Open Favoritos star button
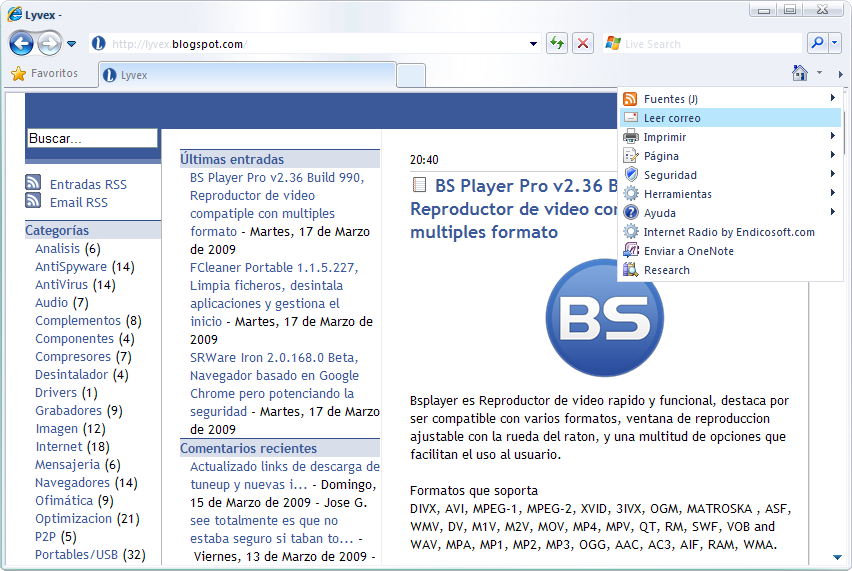The image size is (852, 571). point(44,73)
